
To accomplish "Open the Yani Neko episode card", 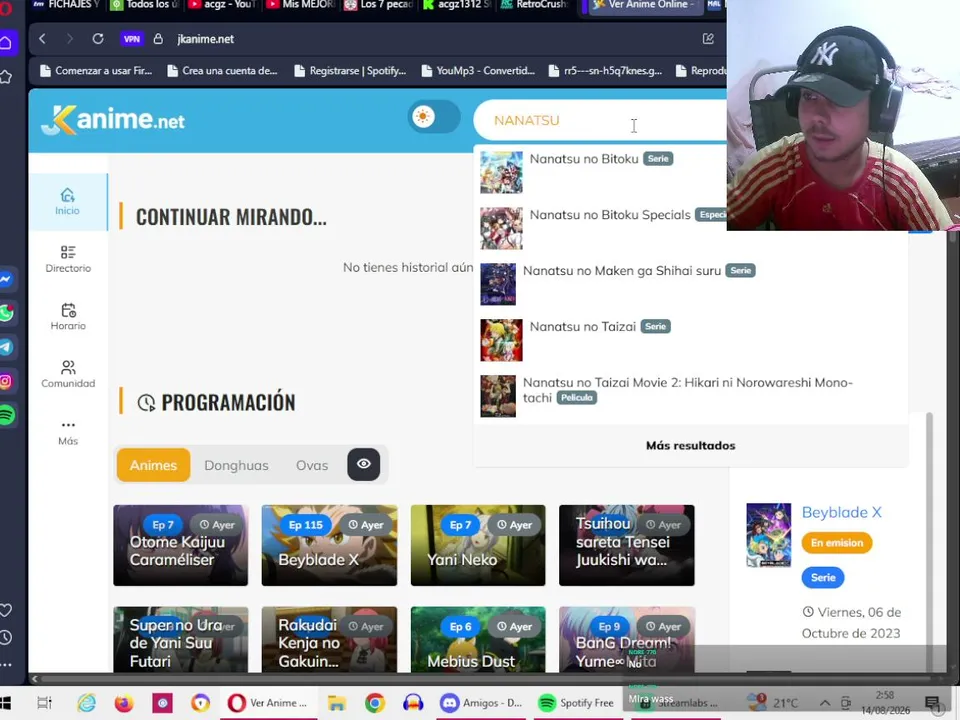I will (478, 546).
